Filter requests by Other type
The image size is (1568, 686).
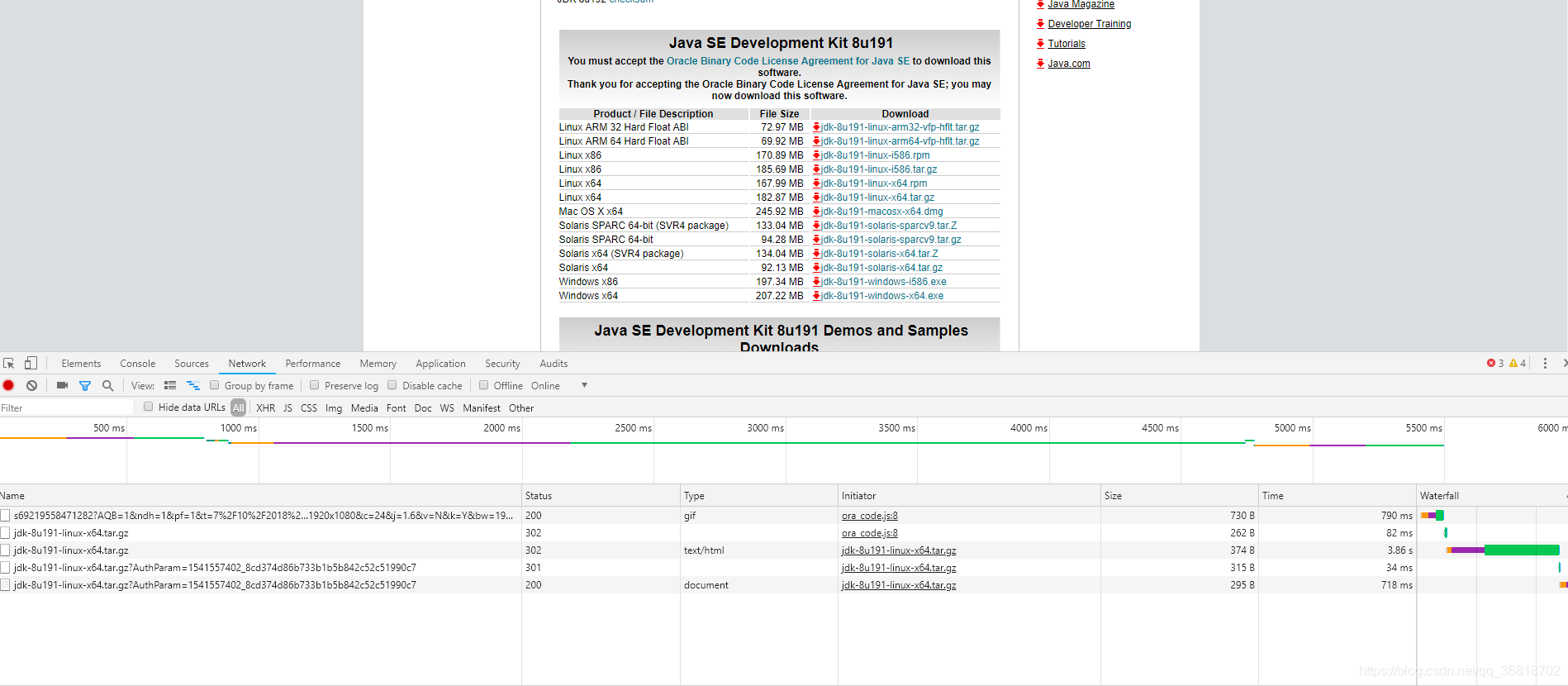tap(521, 408)
